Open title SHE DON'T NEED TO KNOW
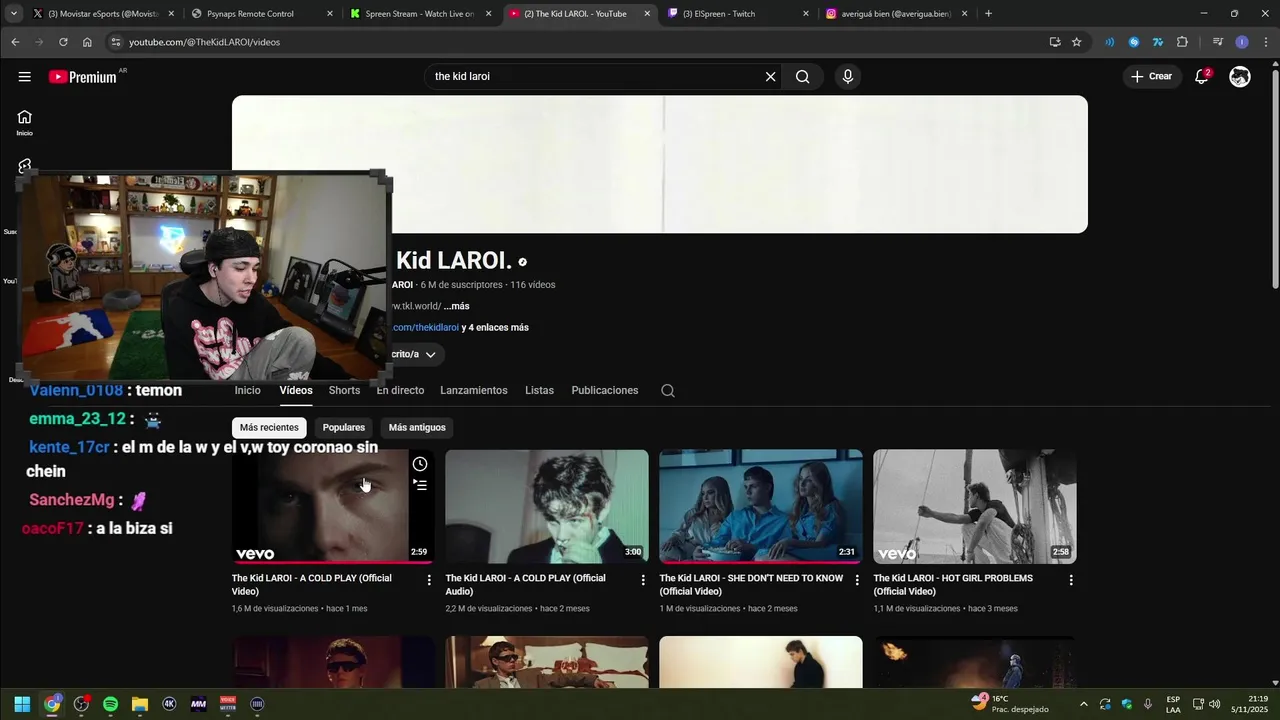This screenshot has height=720, width=1280. (x=751, y=585)
